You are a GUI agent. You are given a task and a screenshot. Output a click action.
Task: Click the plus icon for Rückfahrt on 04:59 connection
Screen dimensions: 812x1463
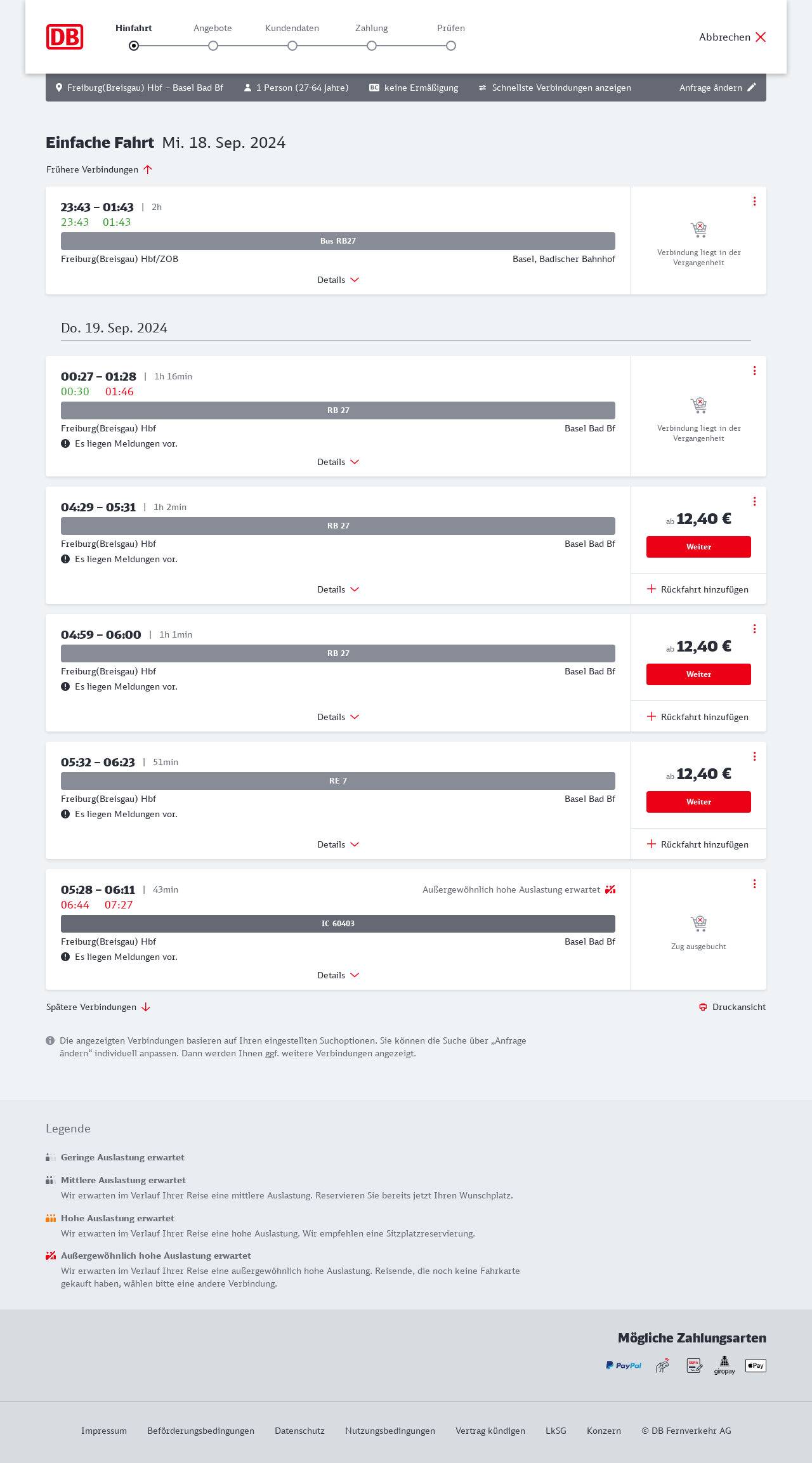point(652,717)
